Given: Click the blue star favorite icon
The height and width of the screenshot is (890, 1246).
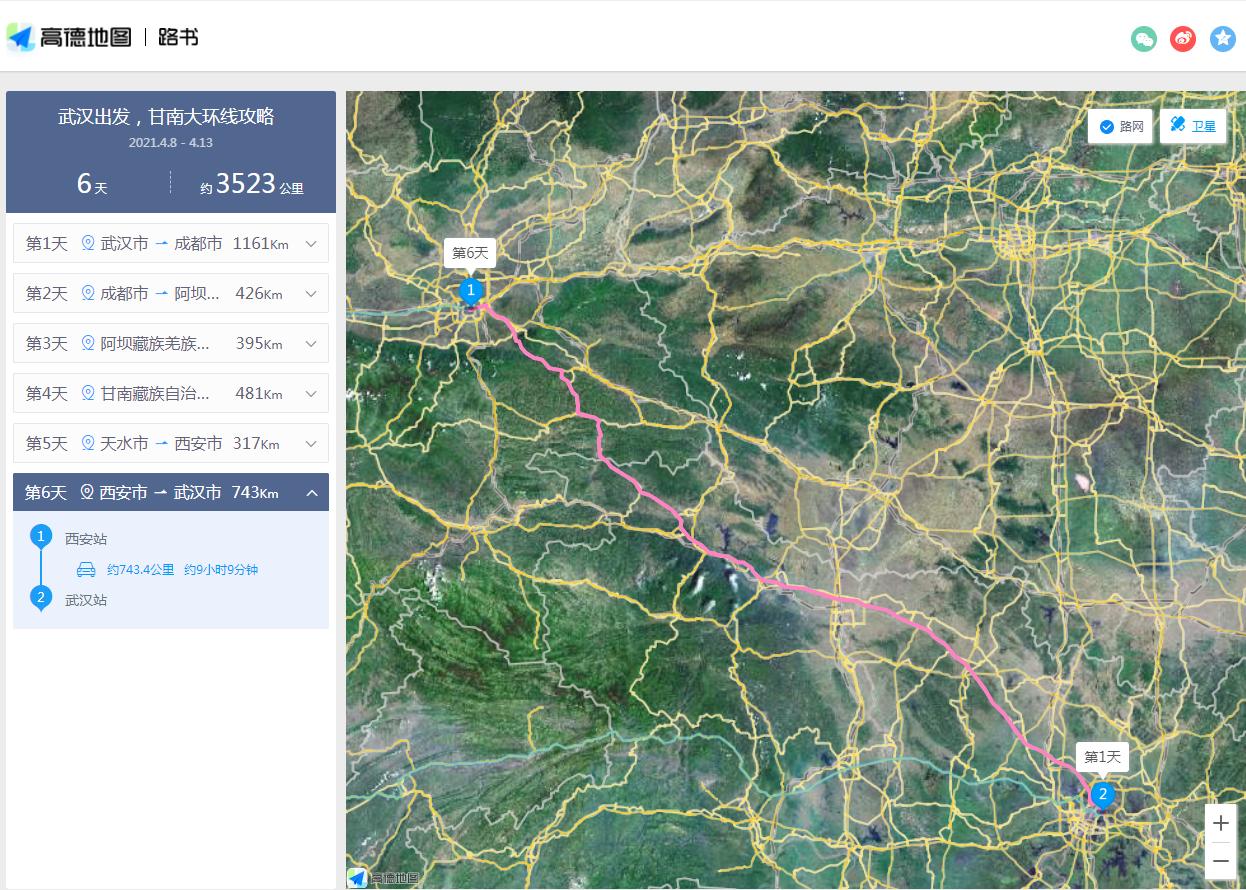Looking at the screenshot, I should 1223,39.
